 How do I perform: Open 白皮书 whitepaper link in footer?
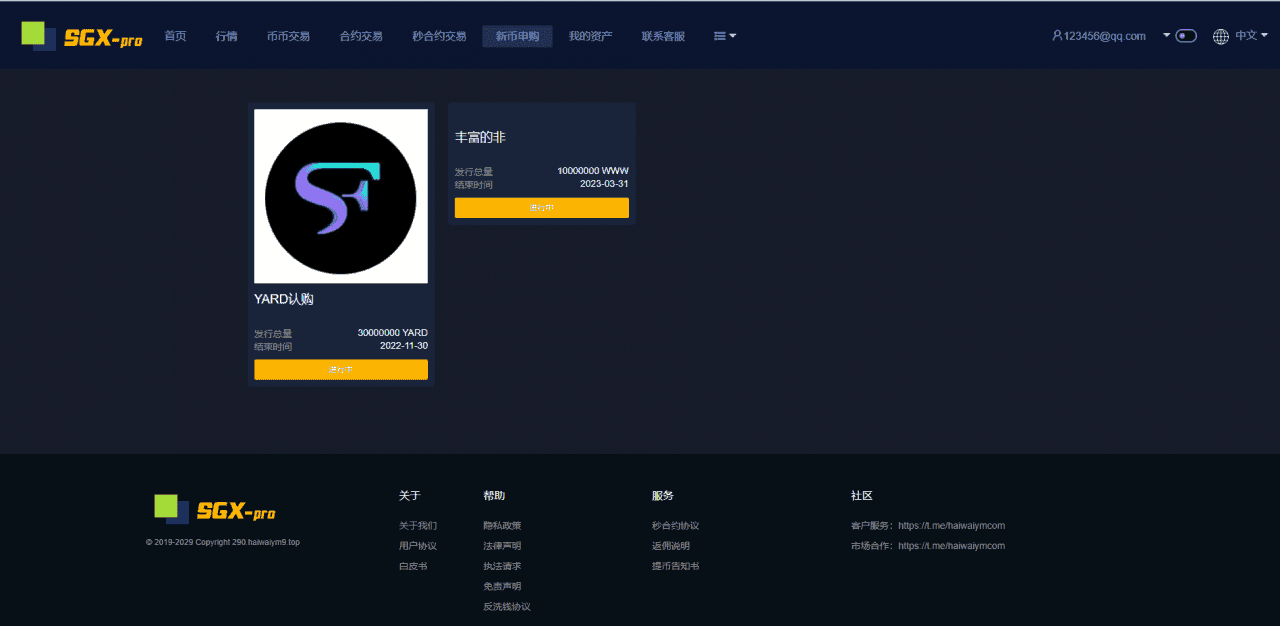pos(413,566)
